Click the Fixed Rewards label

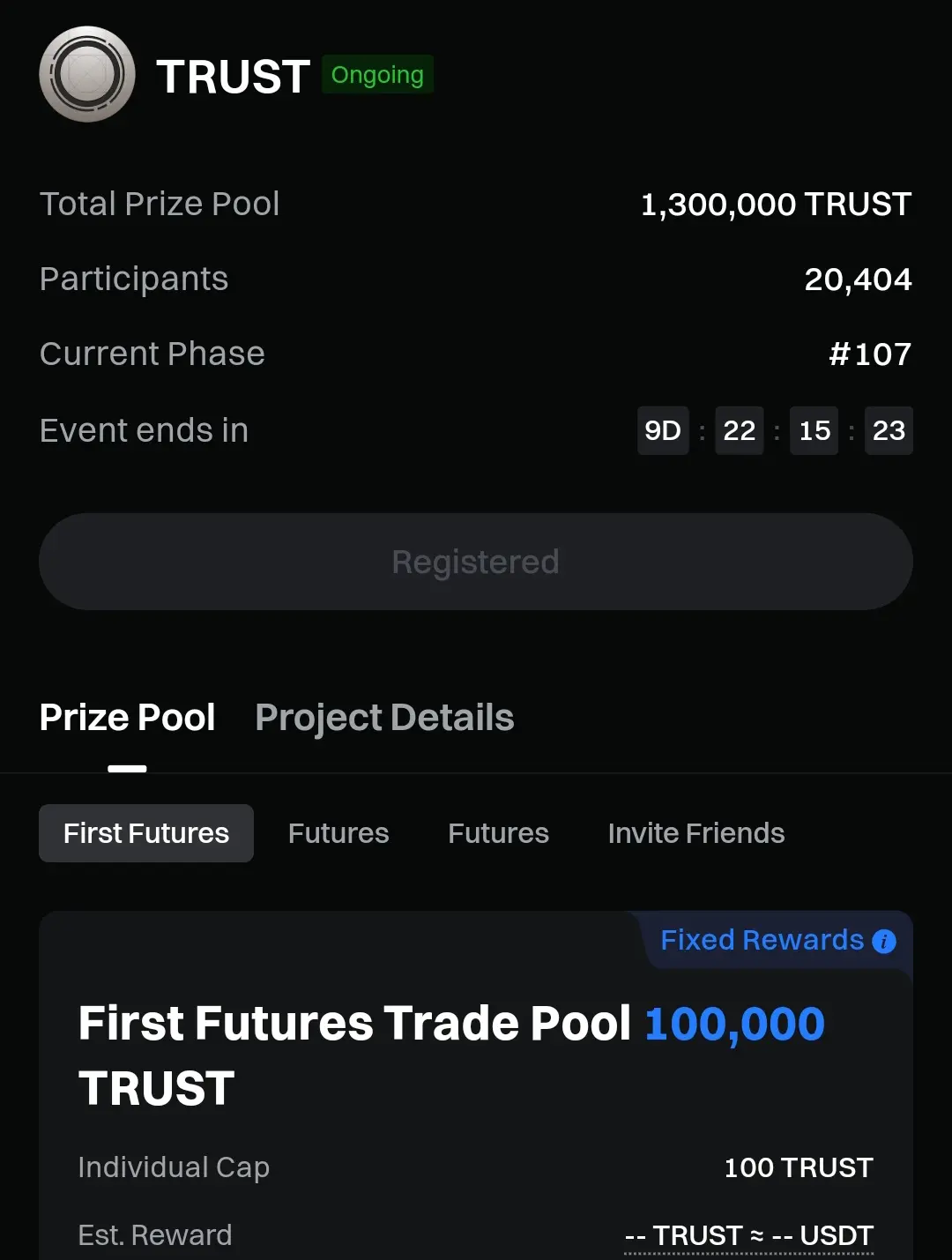click(762, 940)
